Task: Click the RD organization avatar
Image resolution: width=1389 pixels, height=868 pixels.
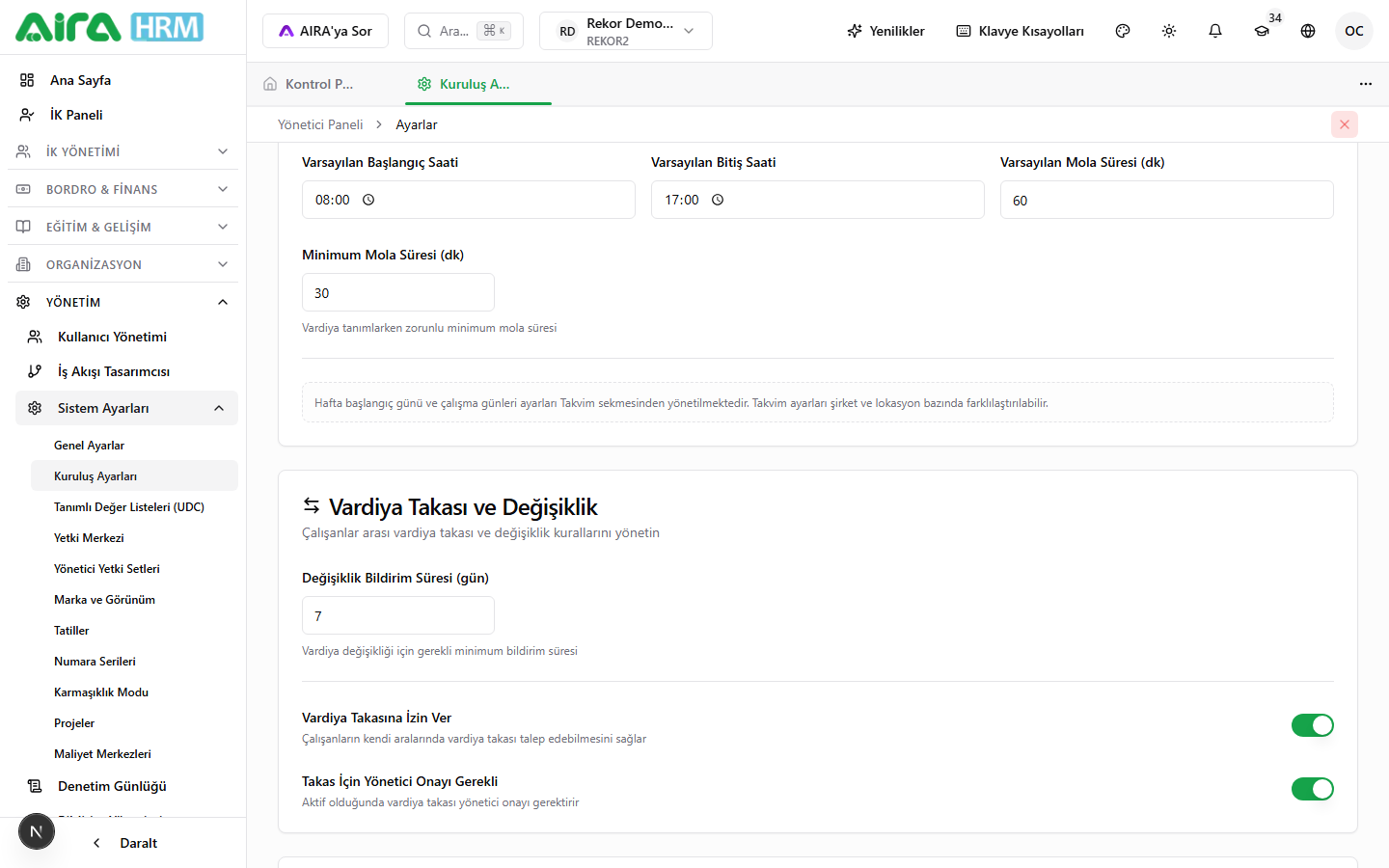Action: (x=567, y=31)
